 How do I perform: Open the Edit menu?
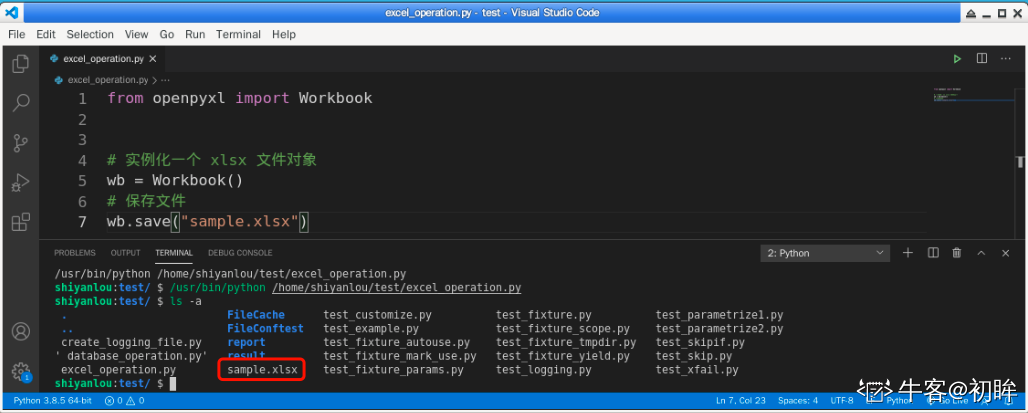pyautogui.click(x=46, y=34)
